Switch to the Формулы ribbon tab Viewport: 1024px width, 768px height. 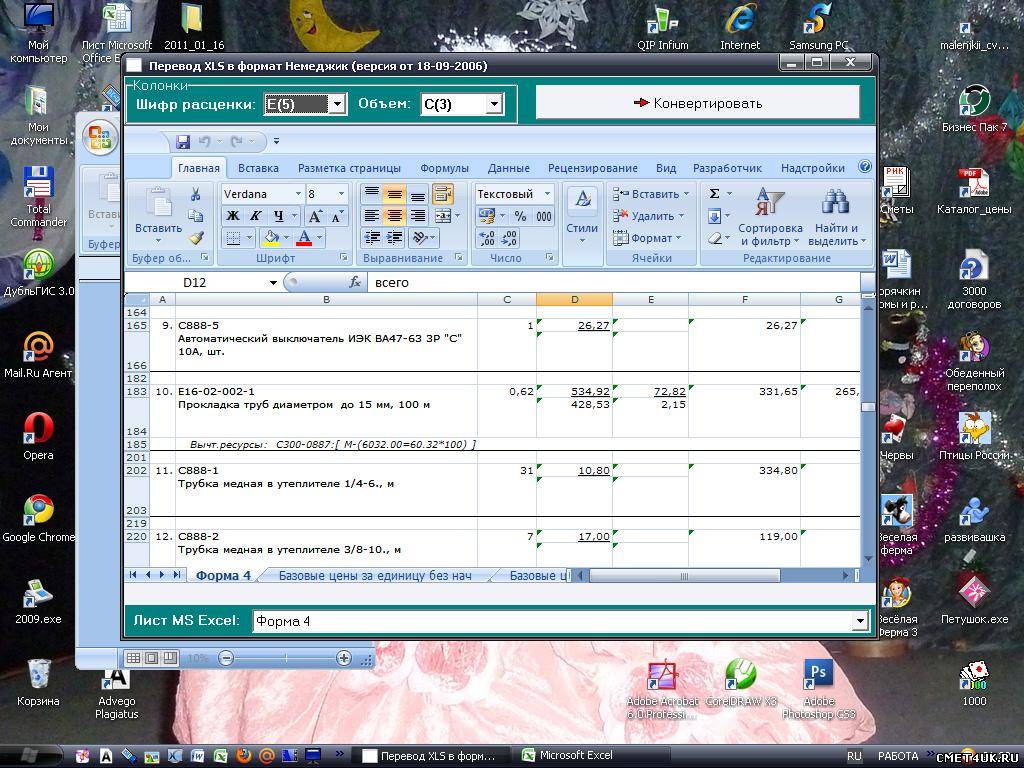[444, 168]
